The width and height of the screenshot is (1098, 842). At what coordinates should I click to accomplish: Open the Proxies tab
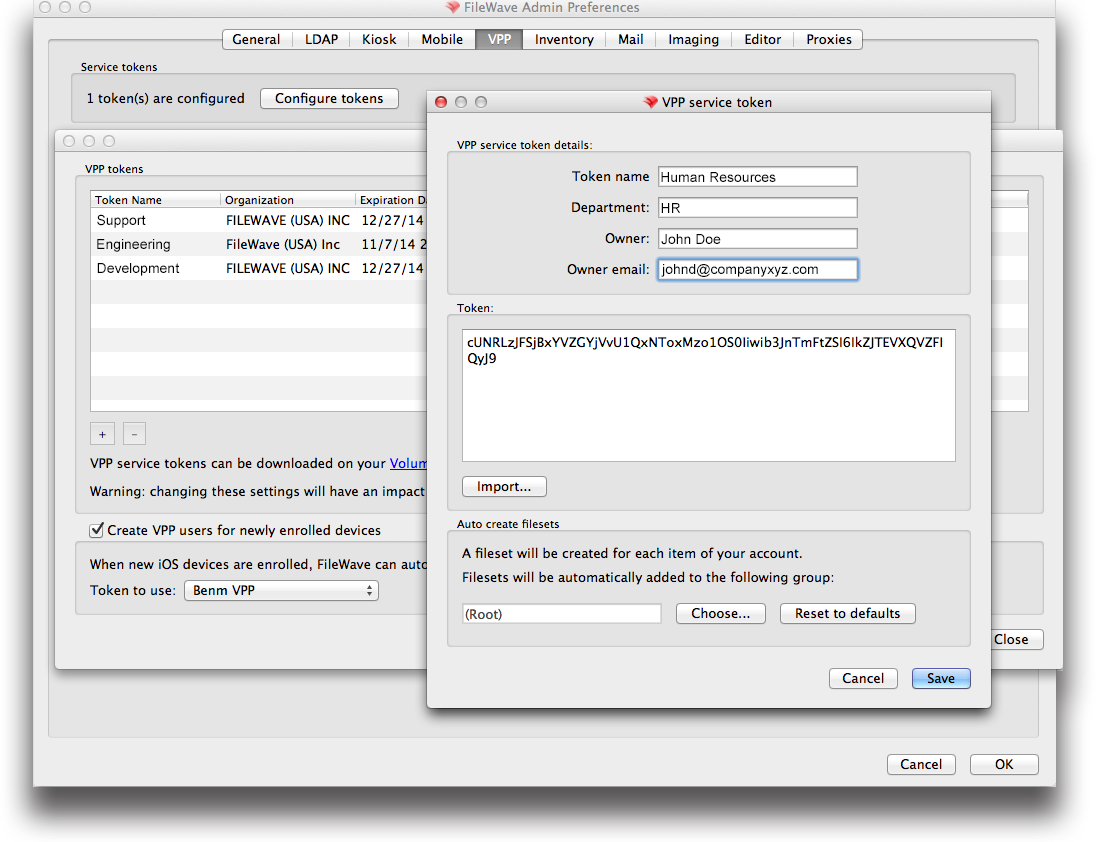click(x=828, y=39)
